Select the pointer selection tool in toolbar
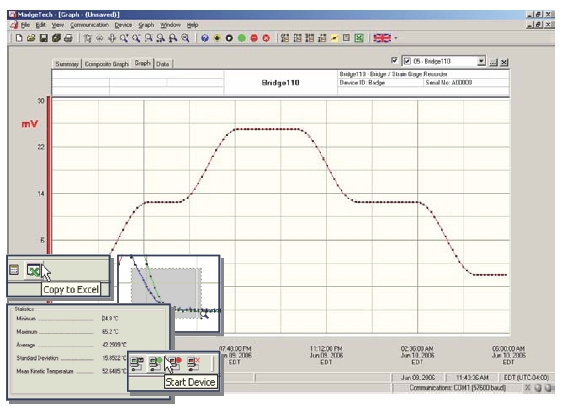 click(x=87, y=38)
